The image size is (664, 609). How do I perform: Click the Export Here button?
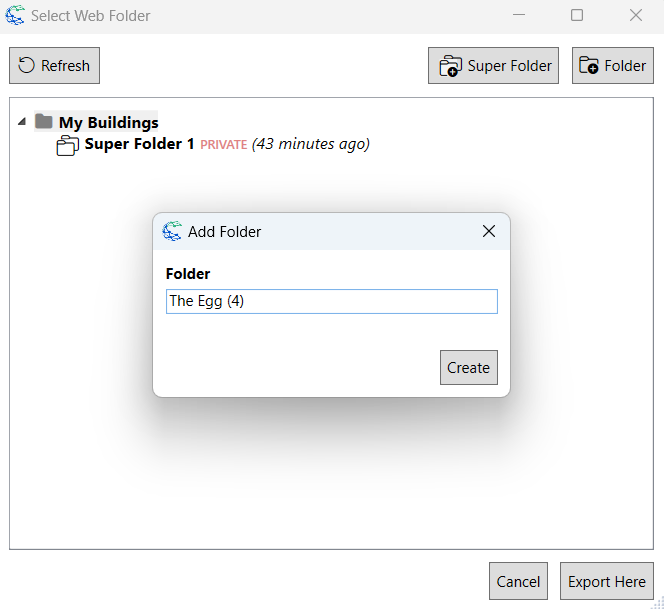click(x=606, y=581)
